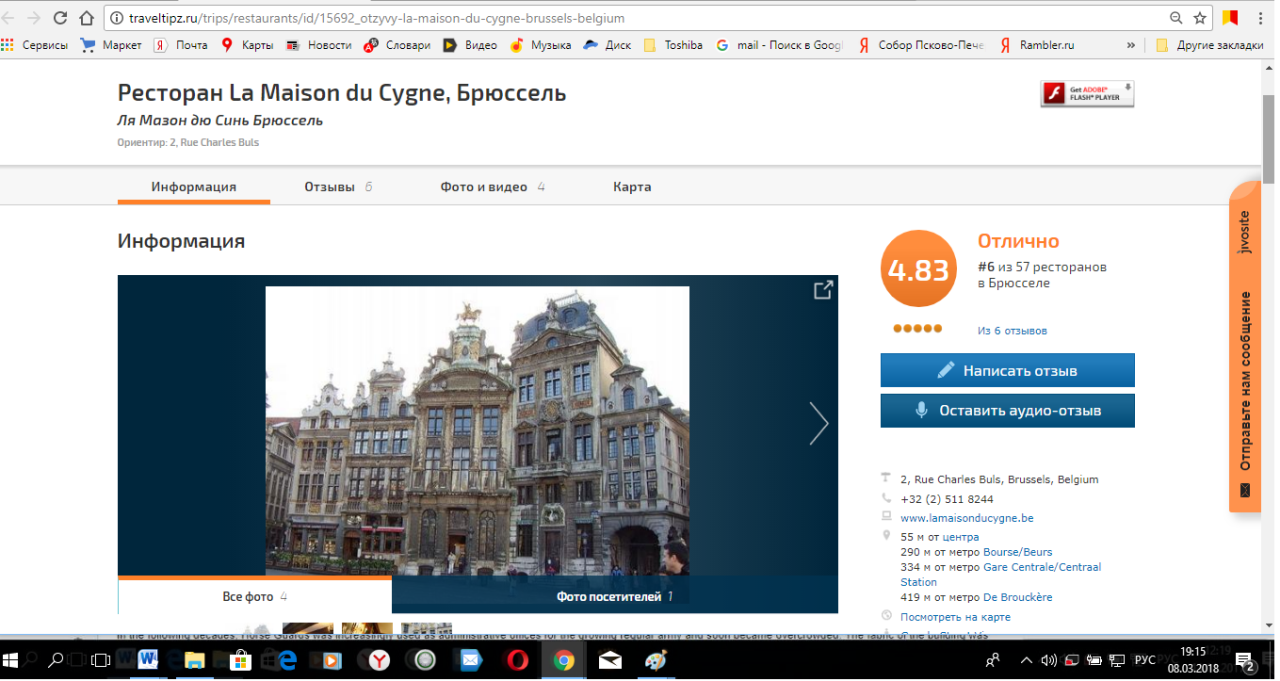Select the Все фото tab

(255, 596)
